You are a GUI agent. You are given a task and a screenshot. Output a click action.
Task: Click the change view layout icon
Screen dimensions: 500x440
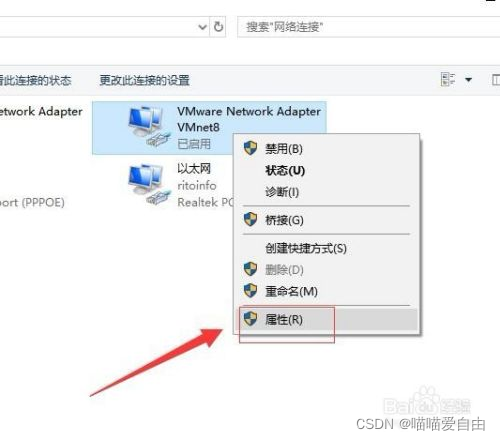[448, 79]
